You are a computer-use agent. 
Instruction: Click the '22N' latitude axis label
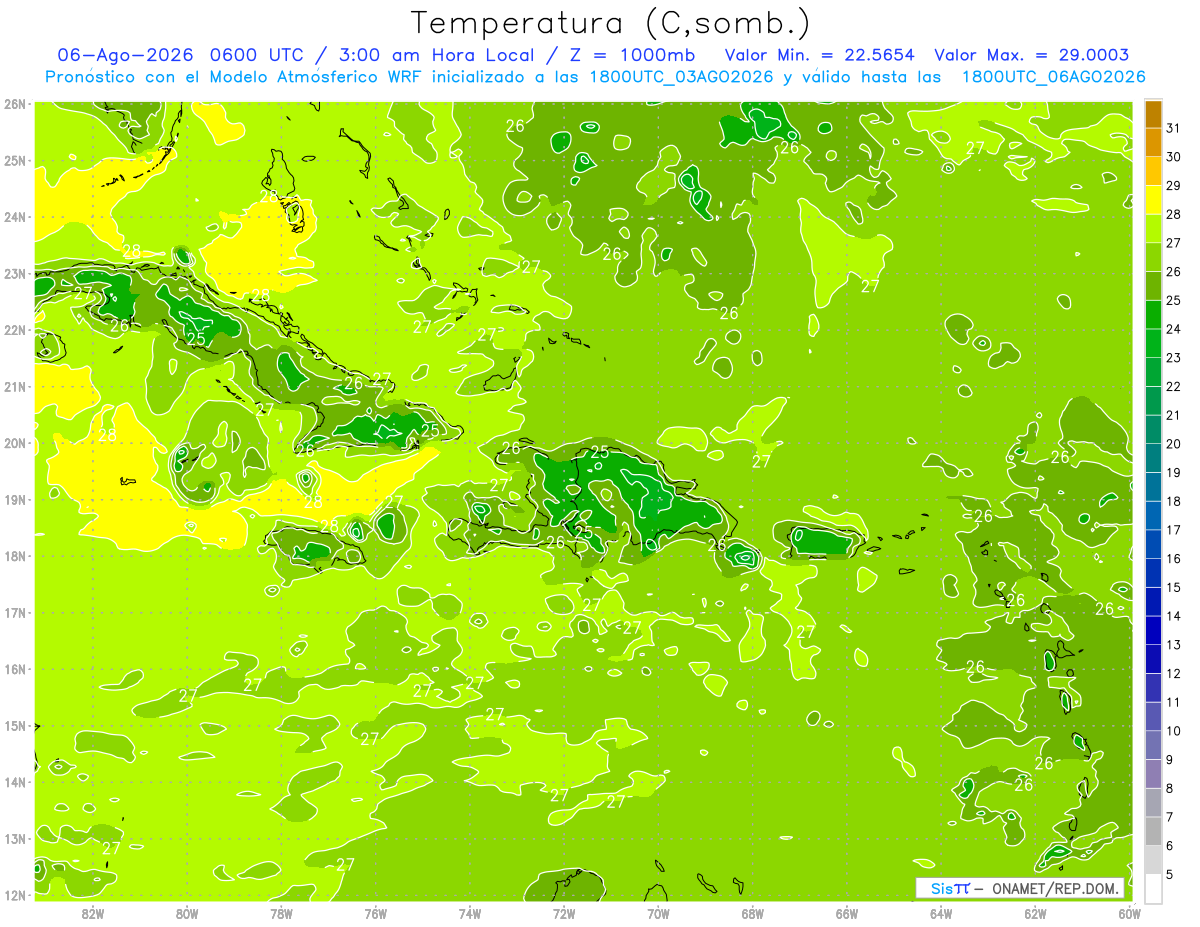pos(15,330)
